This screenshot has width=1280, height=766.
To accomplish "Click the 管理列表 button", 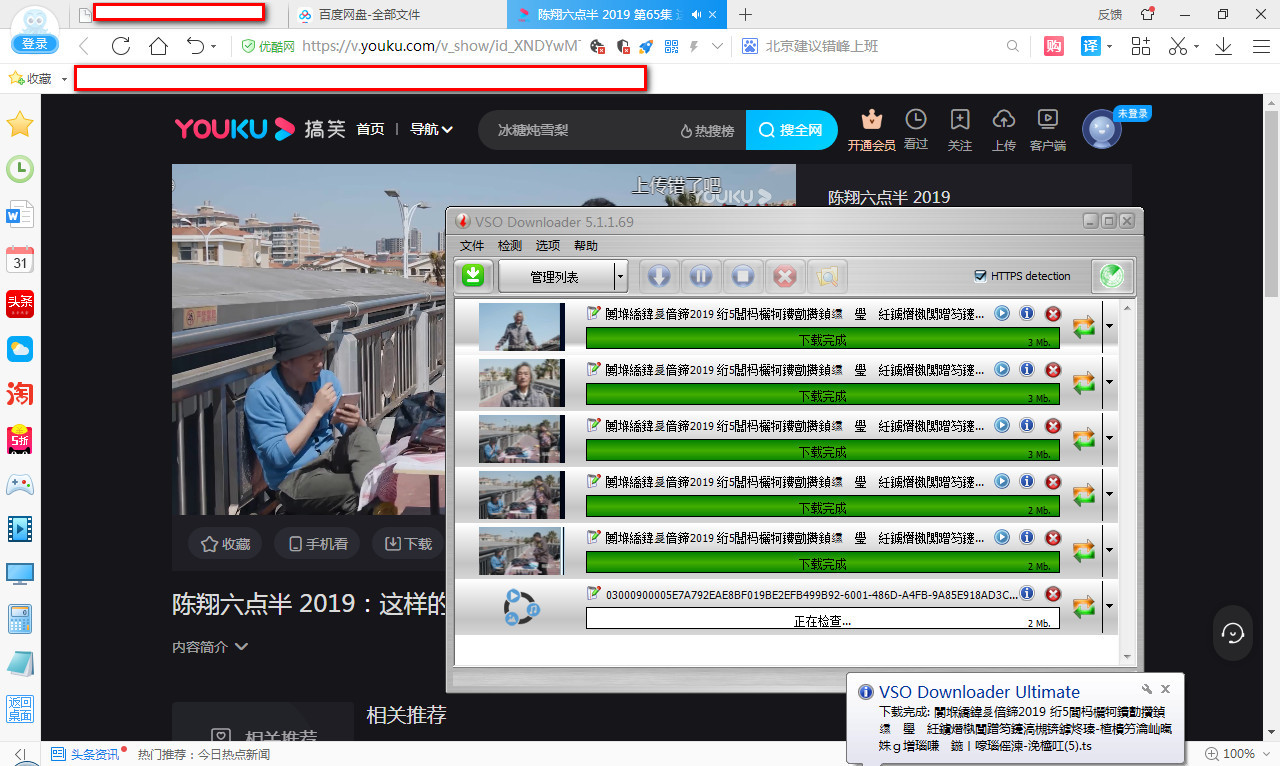I will 555,277.
